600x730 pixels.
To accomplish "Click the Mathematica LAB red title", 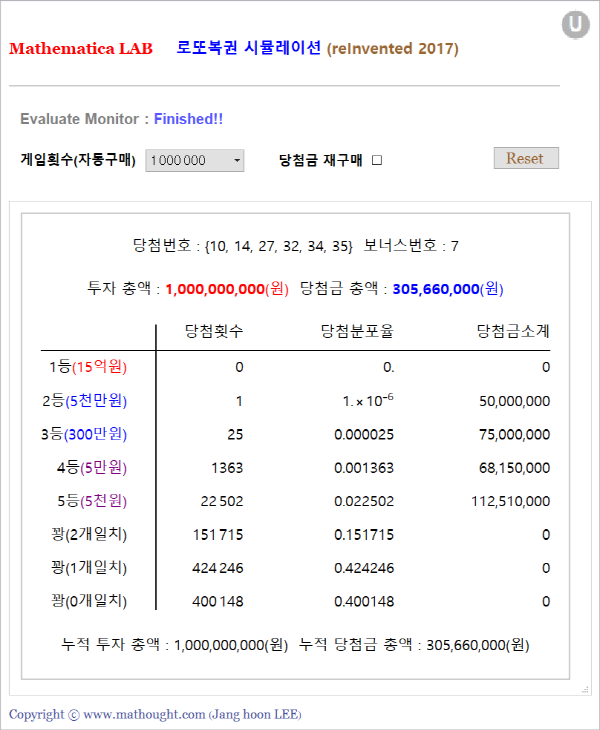I will (81, 49).
